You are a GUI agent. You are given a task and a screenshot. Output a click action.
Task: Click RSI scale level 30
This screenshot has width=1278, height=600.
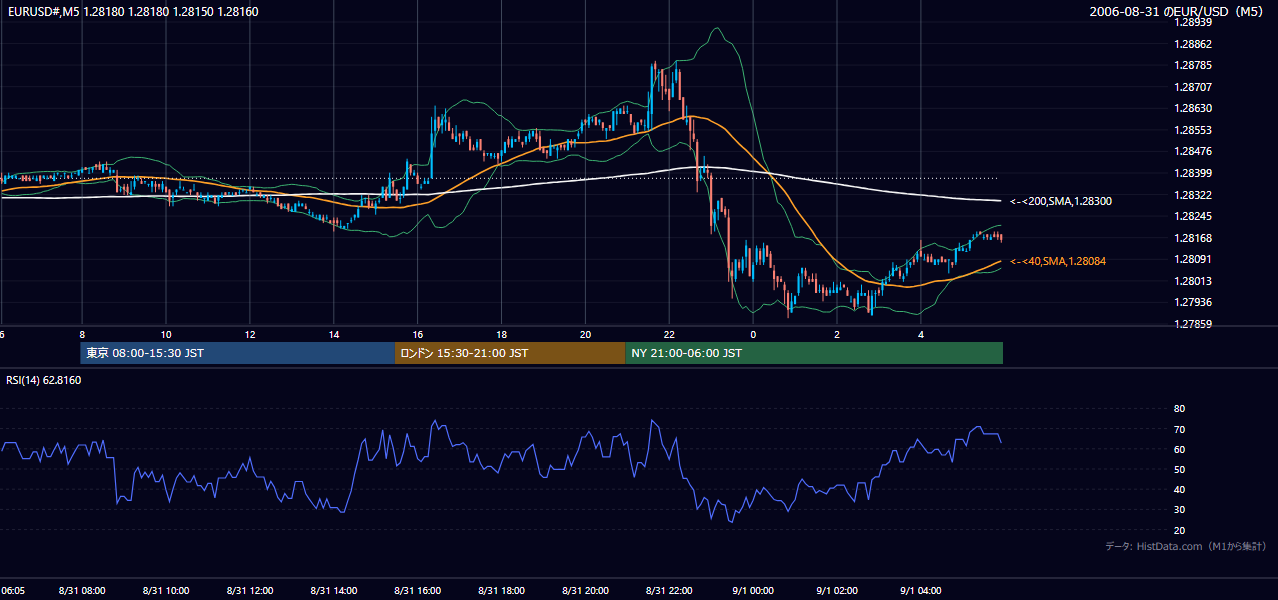(x=1179, y=510)
